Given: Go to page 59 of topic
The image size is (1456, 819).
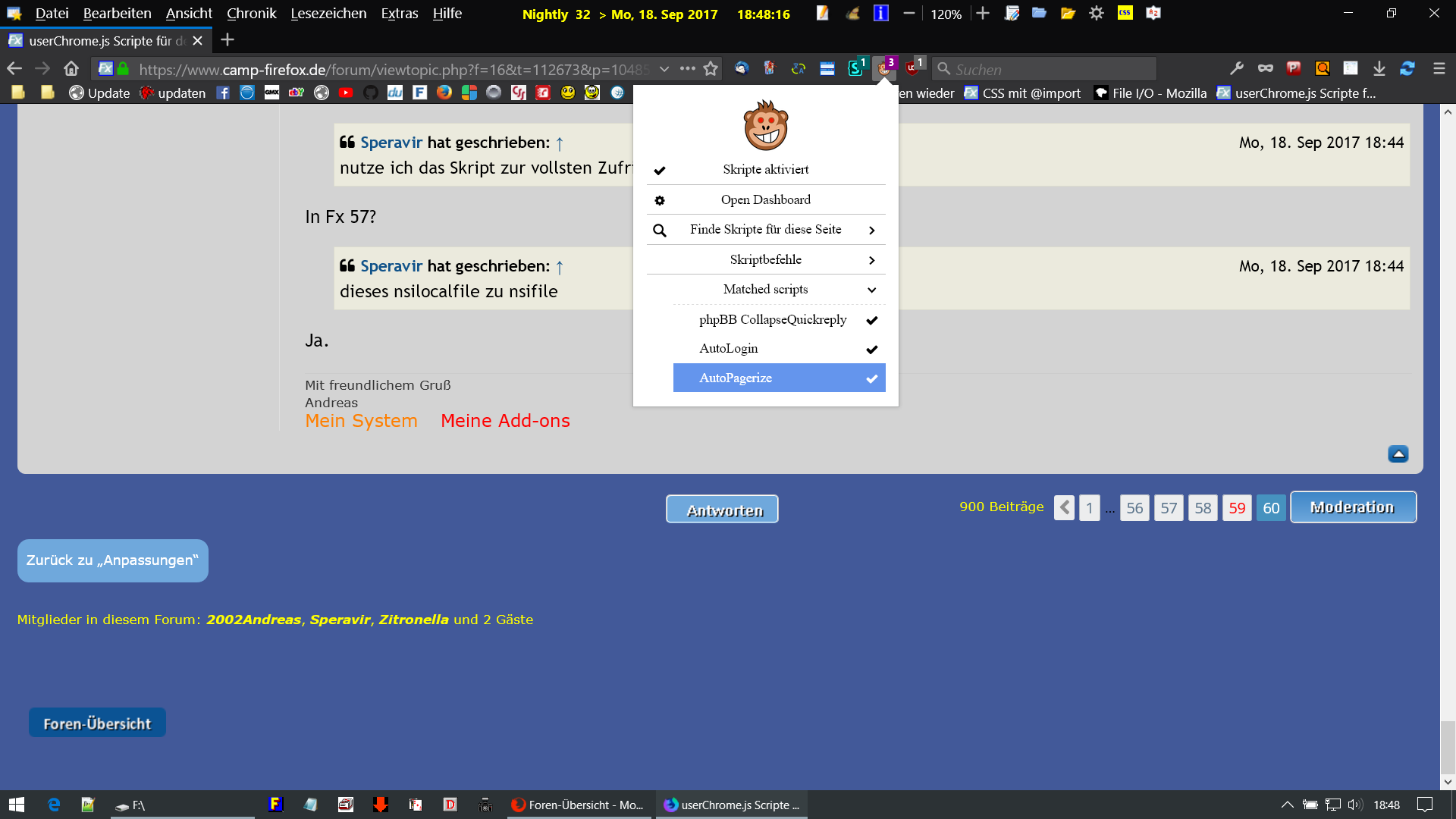Looking at the screenshot, I should 1236,508.
